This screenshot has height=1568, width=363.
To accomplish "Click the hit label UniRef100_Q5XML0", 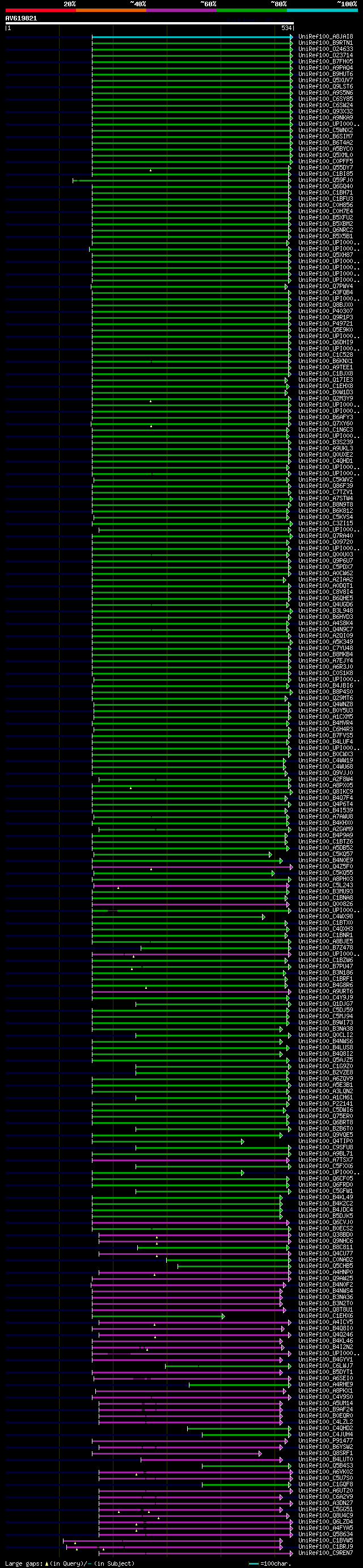I will (325, 155).
